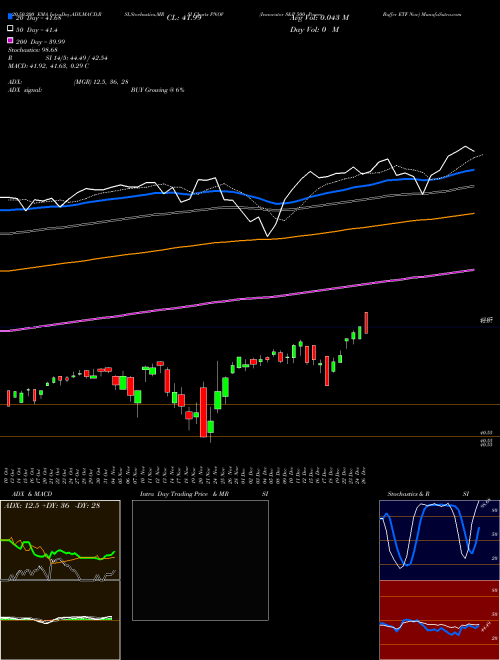
Task: Click the blue 20 Day legend swatch
Action: pos(10,16)
